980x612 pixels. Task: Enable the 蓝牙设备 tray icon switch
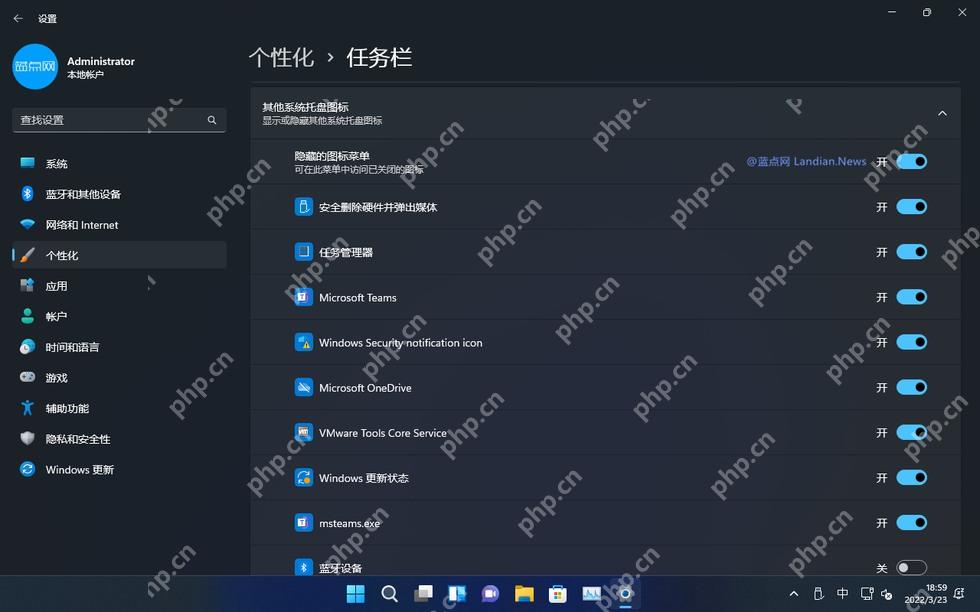point(911,568)
